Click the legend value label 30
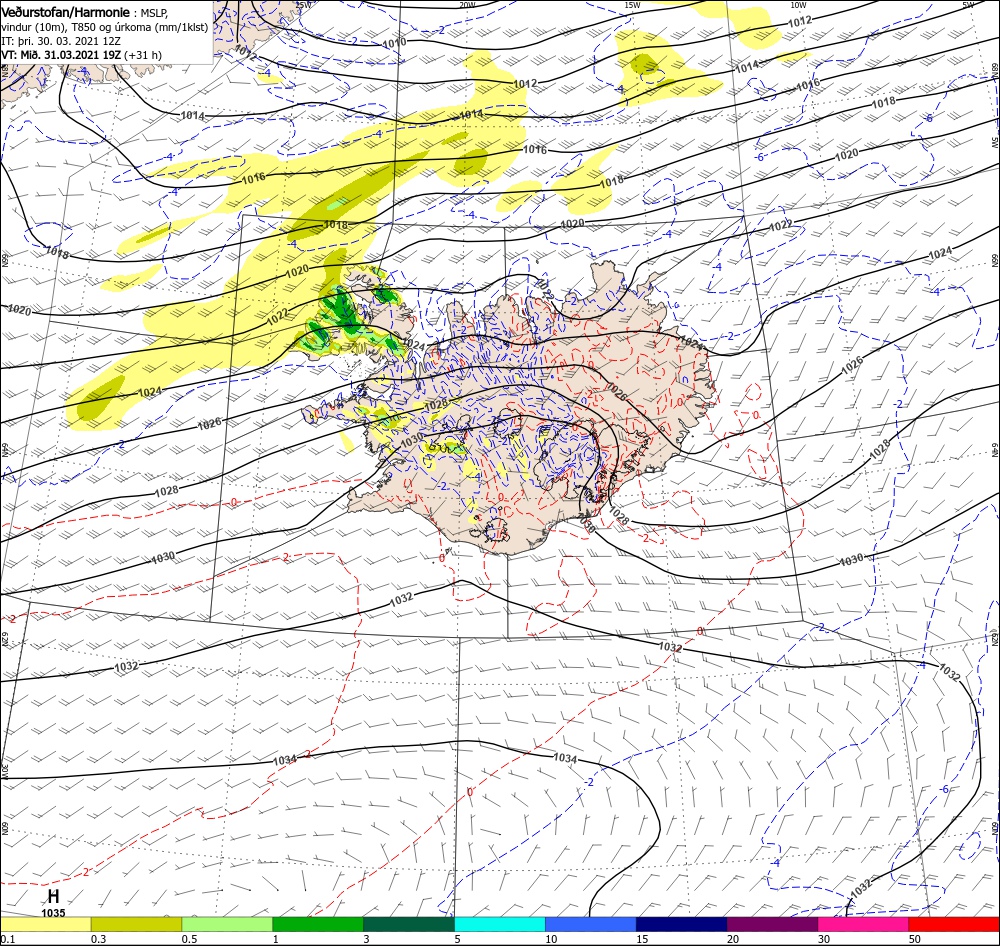The height and width of the screenshot is (946, 1000). click(824, 939)
